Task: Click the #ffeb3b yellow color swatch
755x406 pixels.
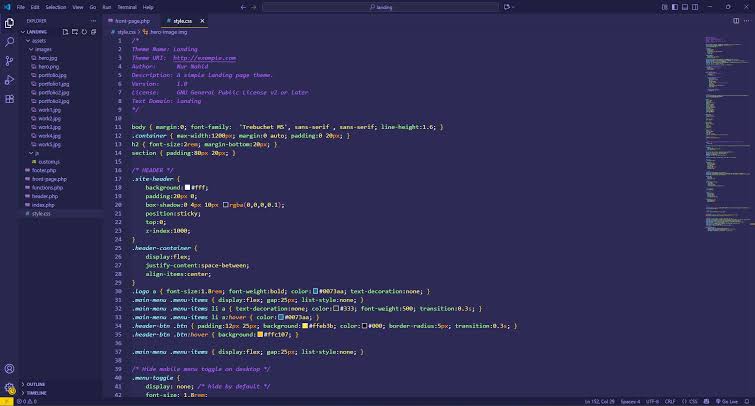Action: (x=305, y=326)
